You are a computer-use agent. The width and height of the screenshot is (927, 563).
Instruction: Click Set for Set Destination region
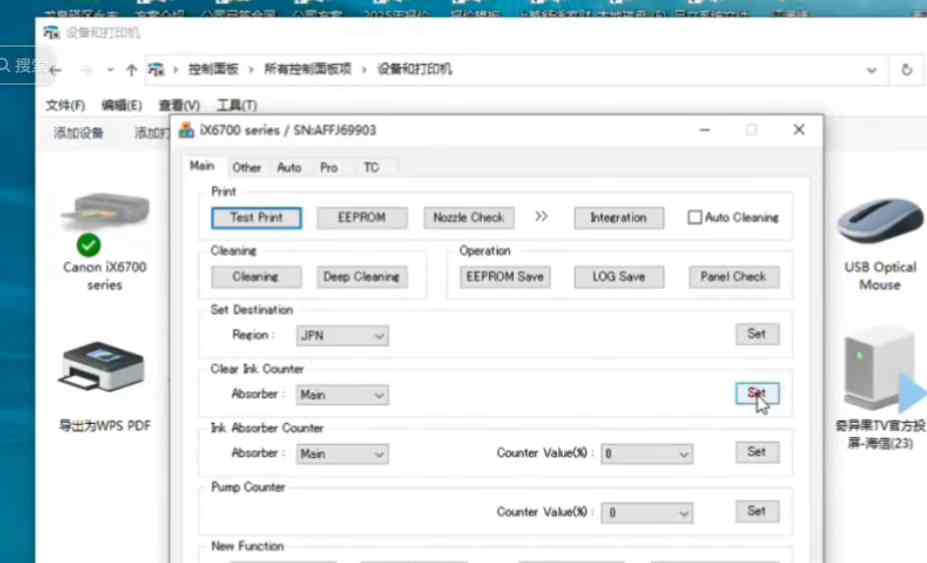757,334
